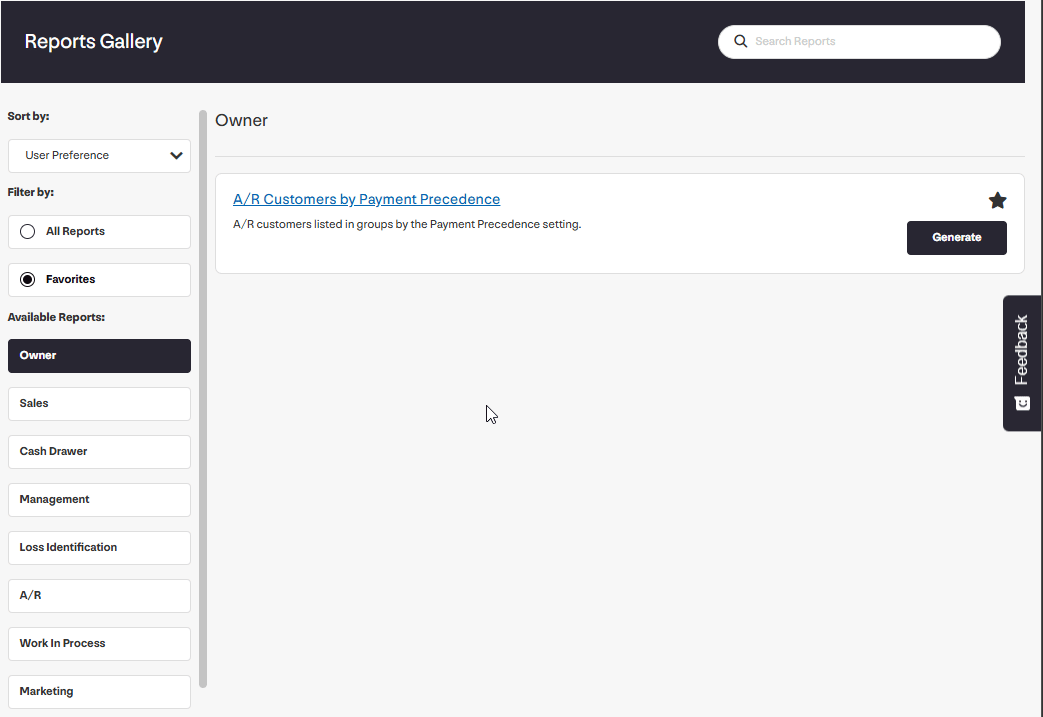Open the Owner reports category
This screenshot has height=717, width=1043.
99,356
